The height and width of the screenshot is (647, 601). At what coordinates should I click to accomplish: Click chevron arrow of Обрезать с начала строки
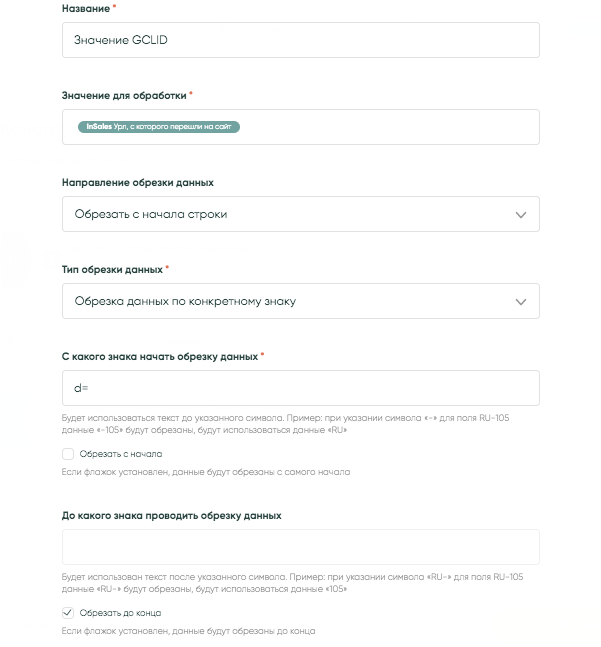[520, 214]
